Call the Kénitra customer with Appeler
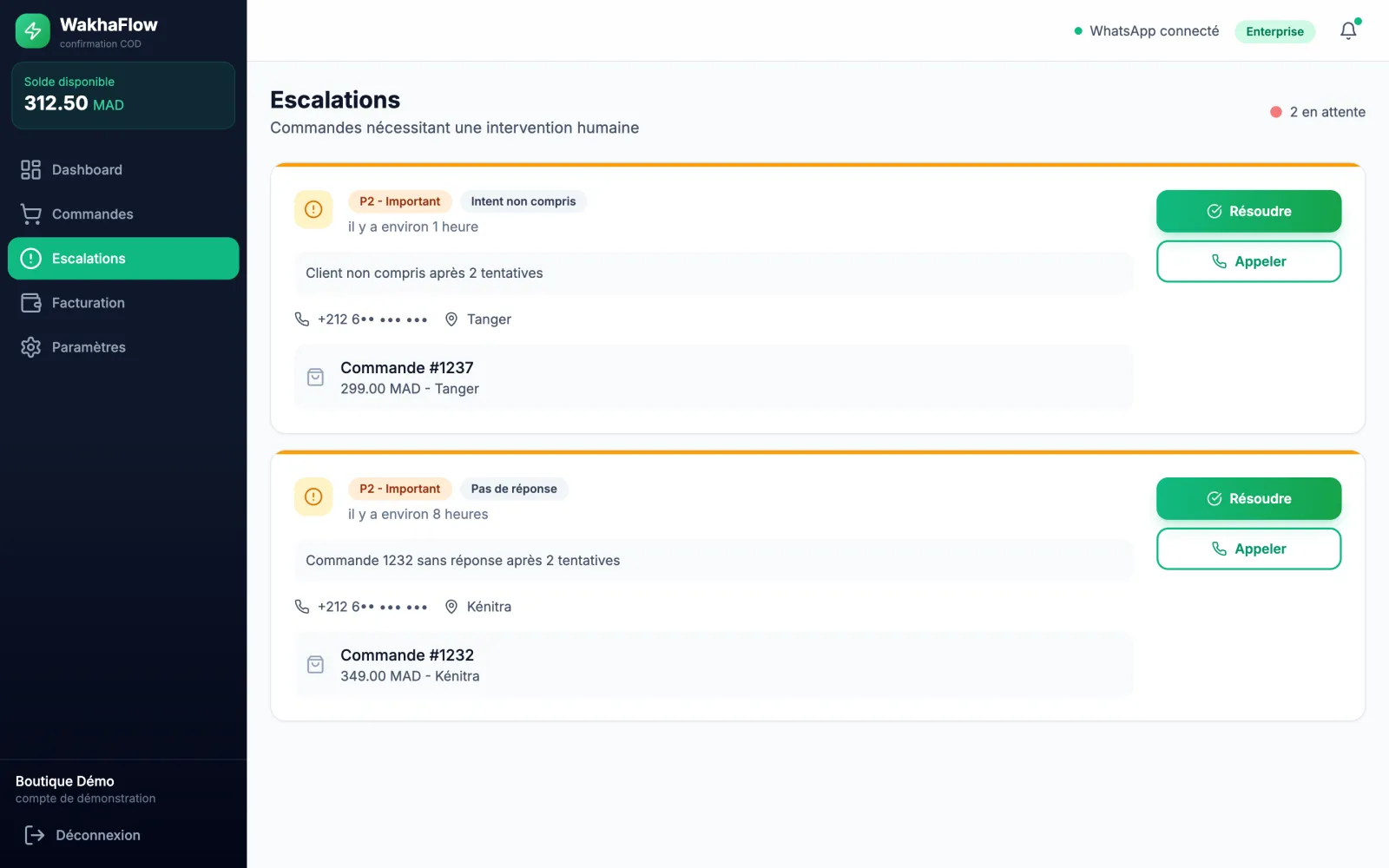 [x=1248, y=549]
